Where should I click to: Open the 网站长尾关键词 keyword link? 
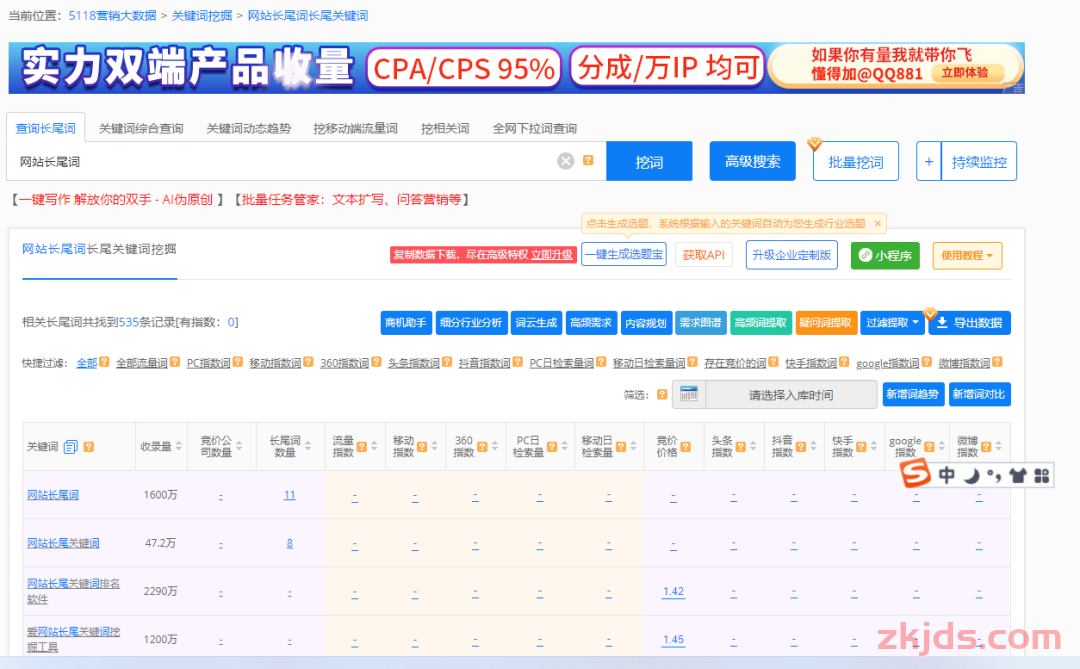point(63,543)
